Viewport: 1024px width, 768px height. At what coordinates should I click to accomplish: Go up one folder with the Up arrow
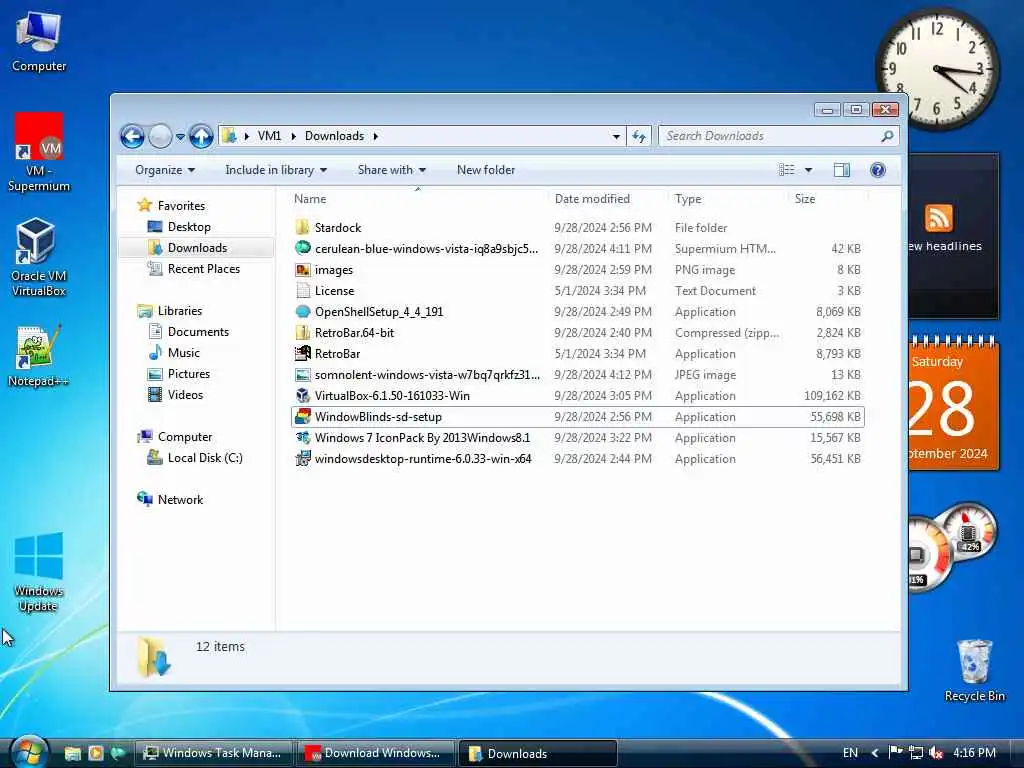click(x=201, y=136)
